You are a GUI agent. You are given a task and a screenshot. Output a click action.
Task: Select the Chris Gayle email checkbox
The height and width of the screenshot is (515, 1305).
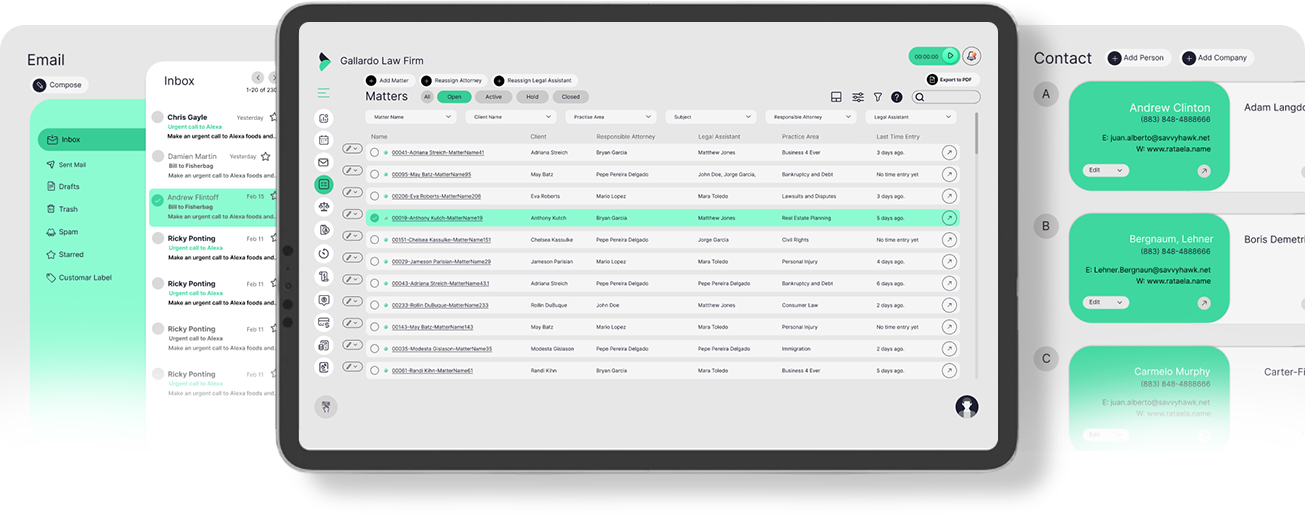click(x=157, y=117)
